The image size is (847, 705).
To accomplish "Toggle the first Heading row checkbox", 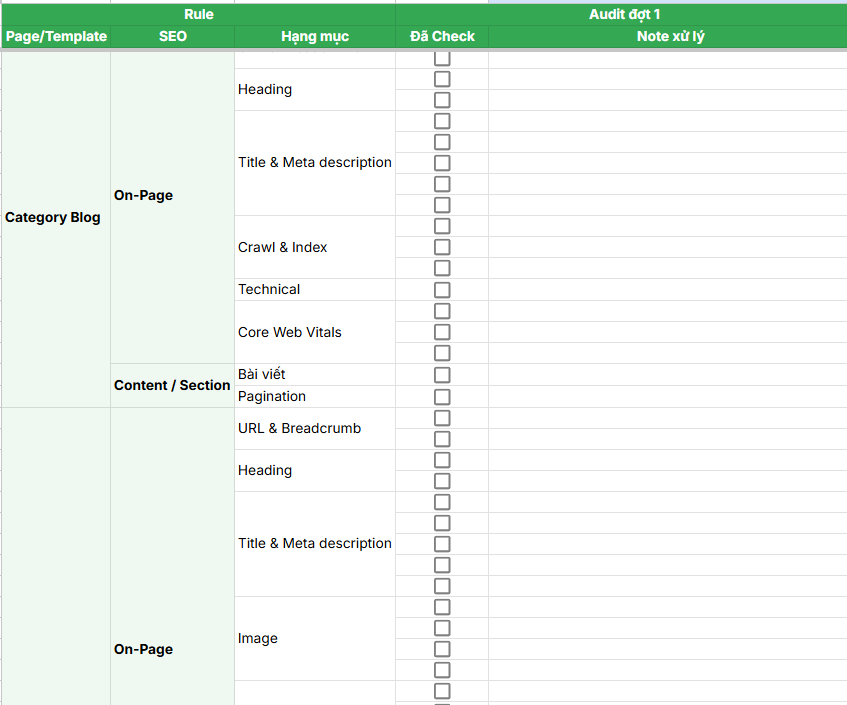I will (441, 78).
